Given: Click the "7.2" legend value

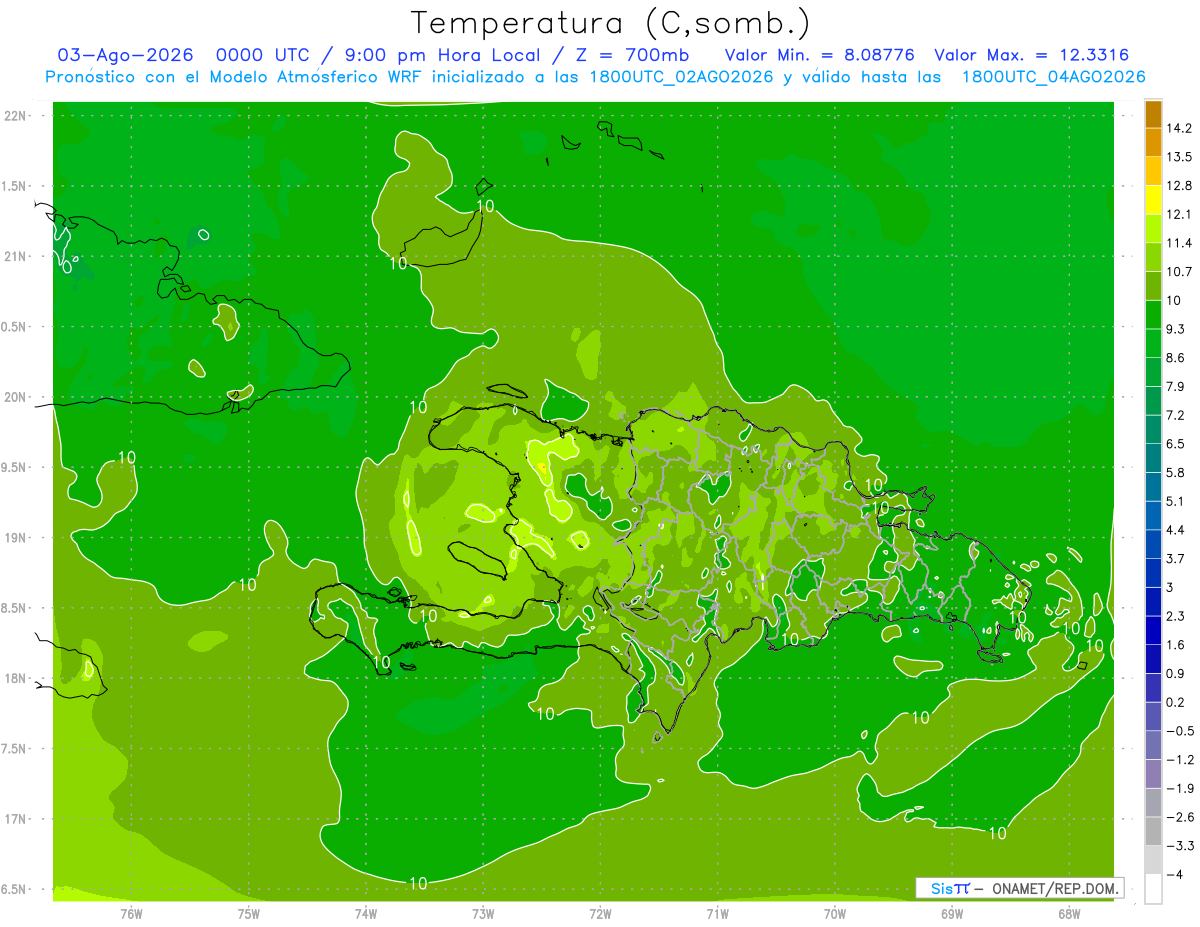Looking at the screenshot, I should click(1175, 415).
